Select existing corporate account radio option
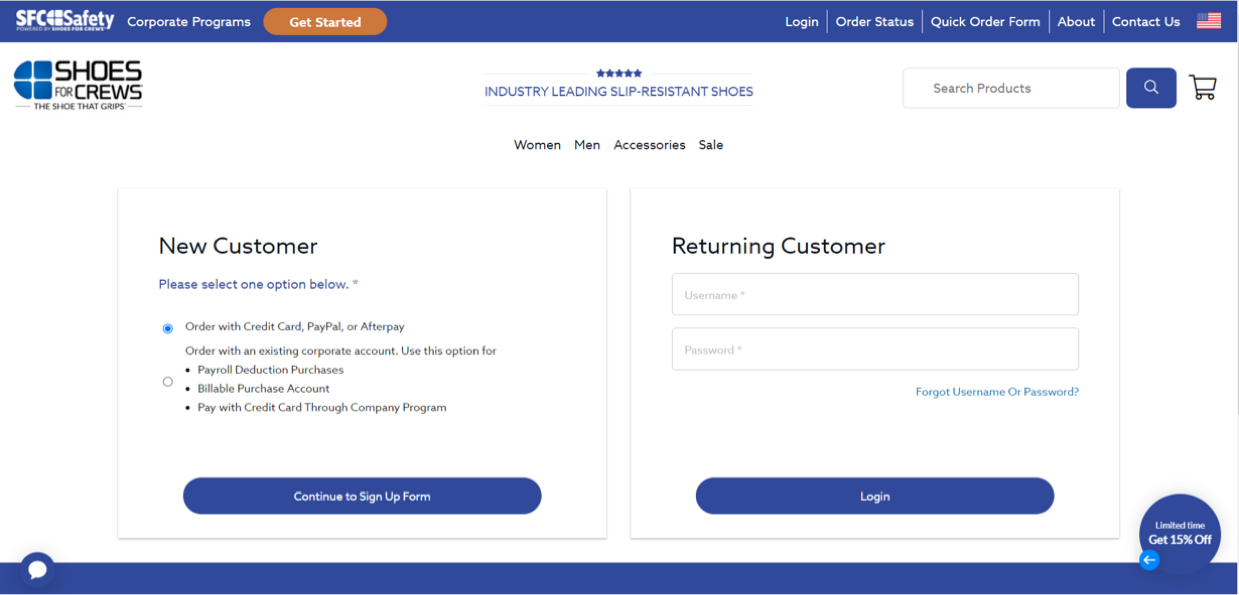Image resolution: width=1239 pixels, height=595 pixels. [167, 381]
